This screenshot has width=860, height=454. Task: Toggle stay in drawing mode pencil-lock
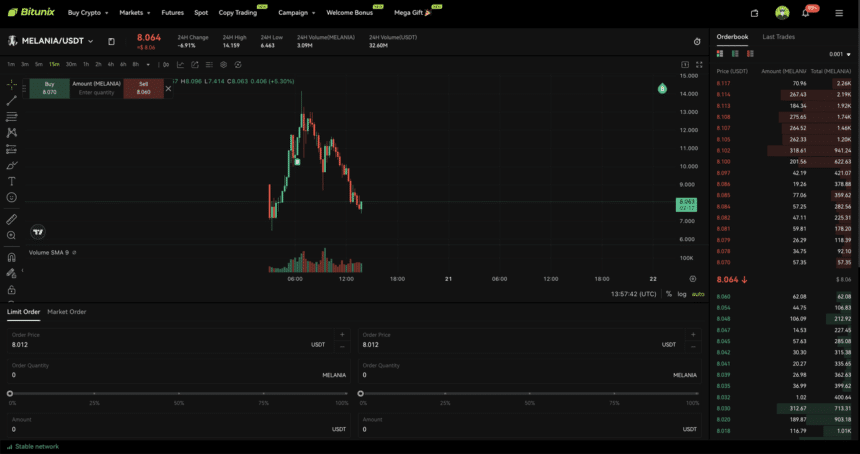pyautogui.click(x=12, y=273)
